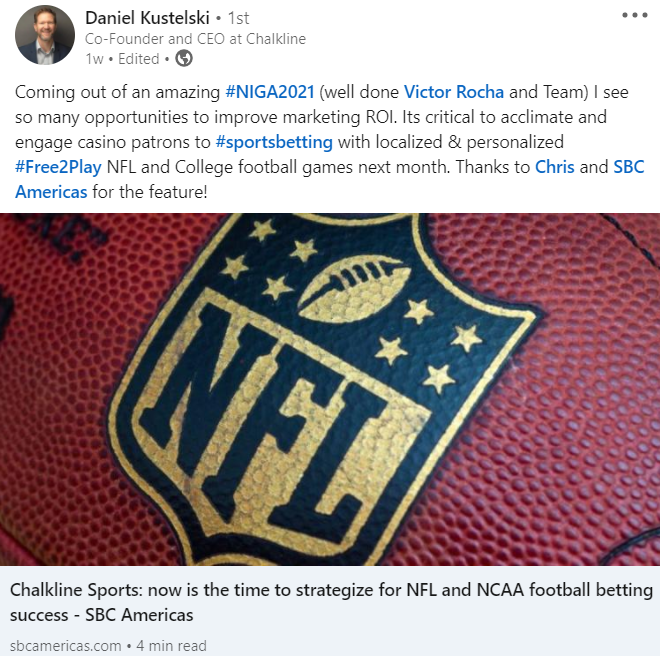Open the Chris profile mention
Image resolution: width=660 pixels, height=656 pixels.
(x=554, y=167)
